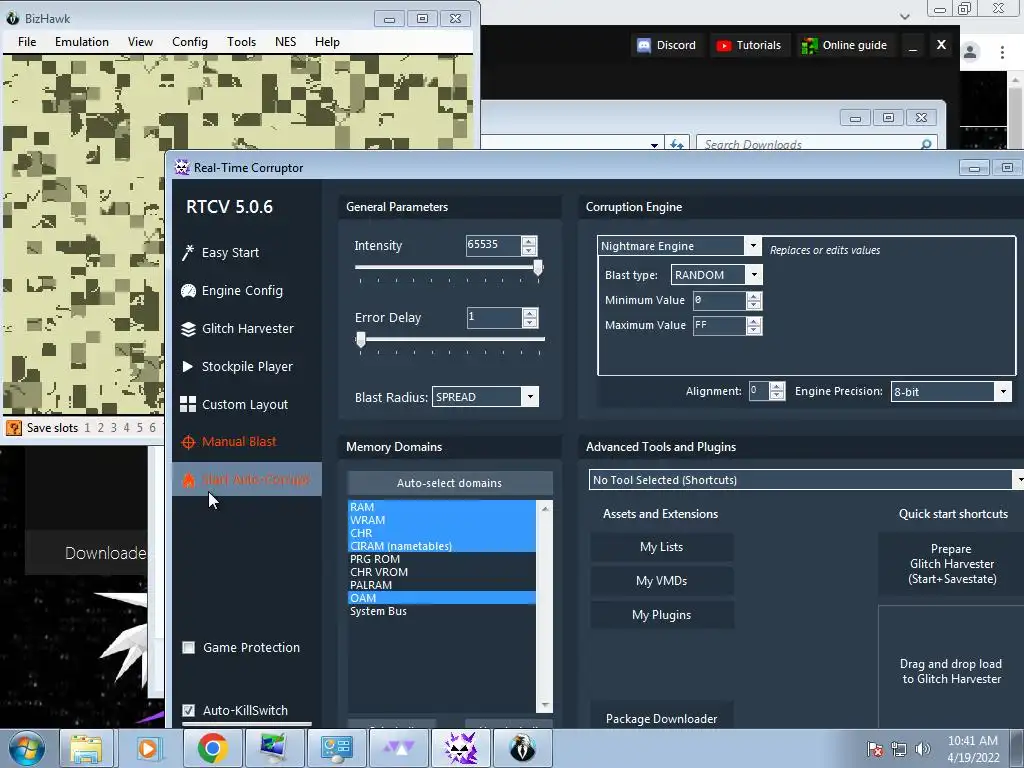Open BizHawk icon in taskbar
1024x768 pixels.
(522, 748)
